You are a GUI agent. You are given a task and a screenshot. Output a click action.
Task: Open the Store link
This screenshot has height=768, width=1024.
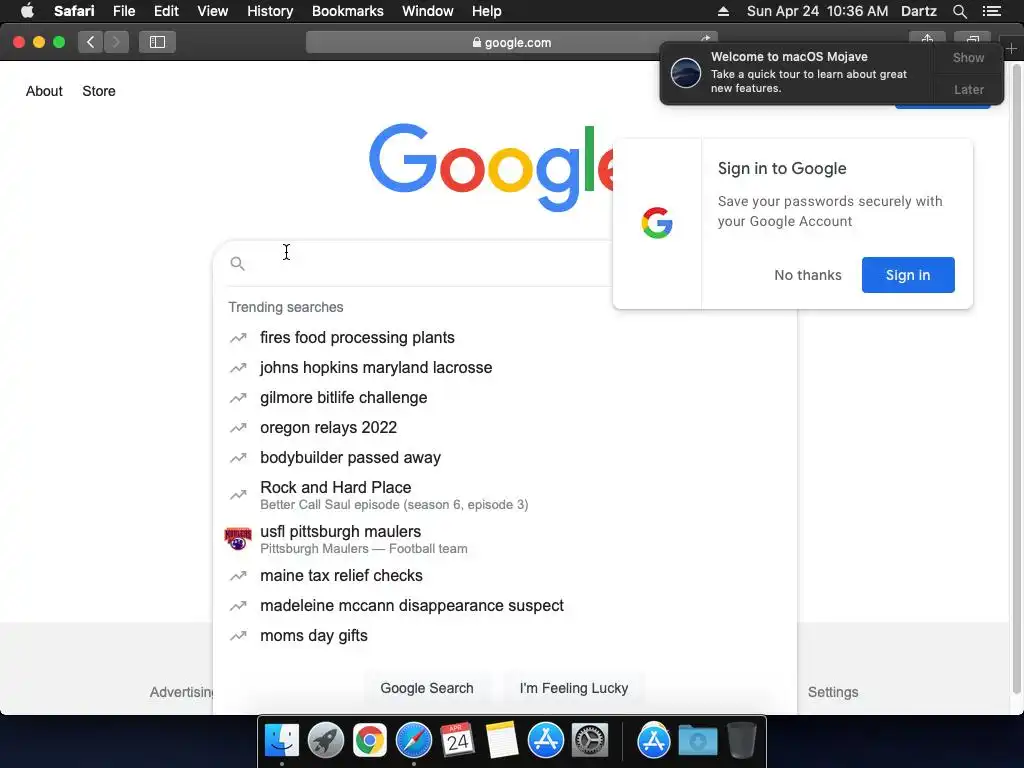point(99,91)
